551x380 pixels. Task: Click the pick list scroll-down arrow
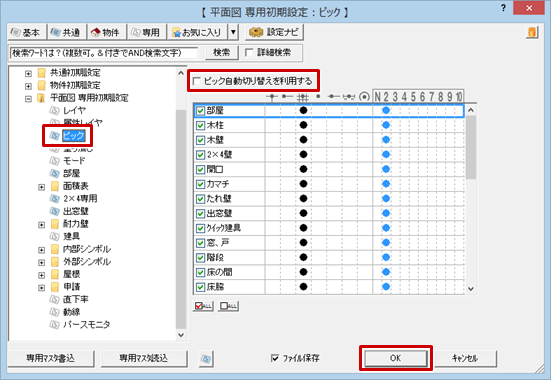[471, 289]
